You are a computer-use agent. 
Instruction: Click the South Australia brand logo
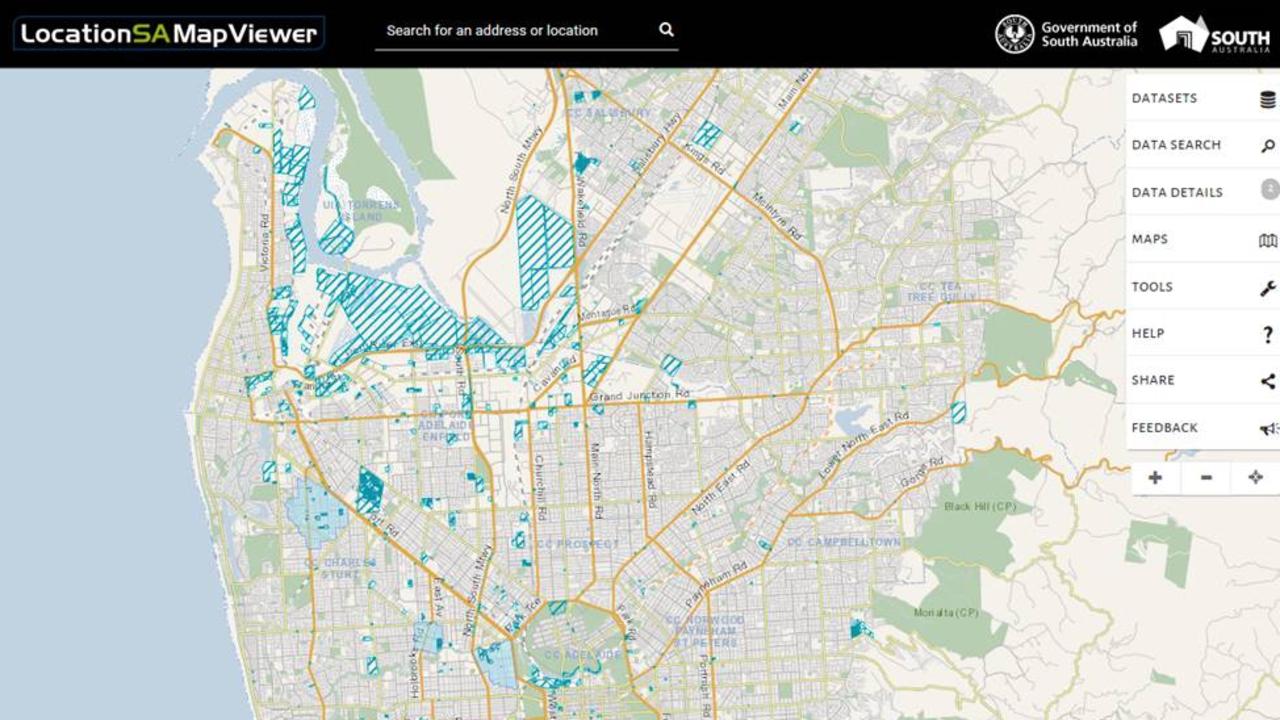click(1214, 34)
